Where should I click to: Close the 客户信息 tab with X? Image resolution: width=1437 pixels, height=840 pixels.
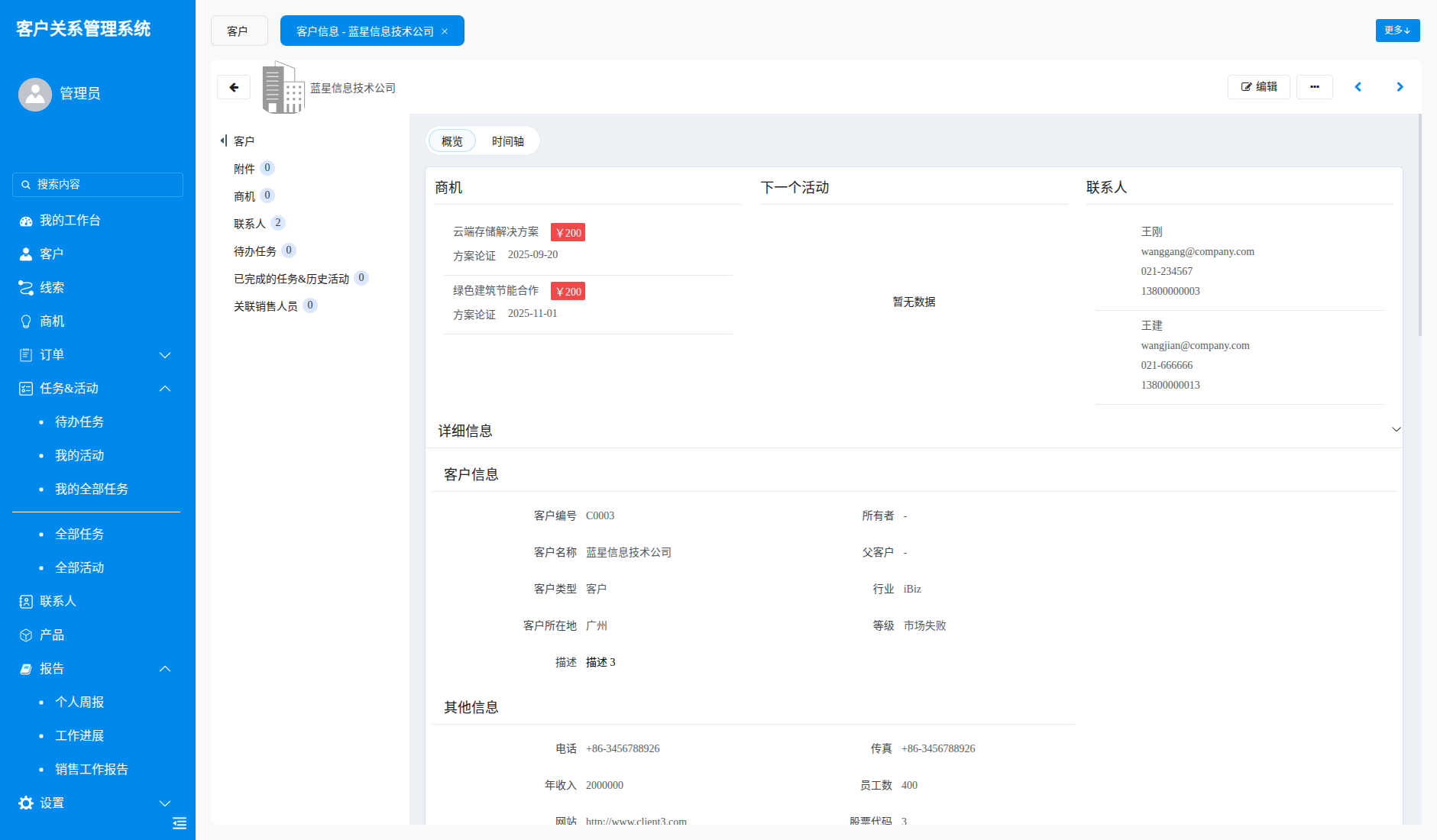point(445,31)
